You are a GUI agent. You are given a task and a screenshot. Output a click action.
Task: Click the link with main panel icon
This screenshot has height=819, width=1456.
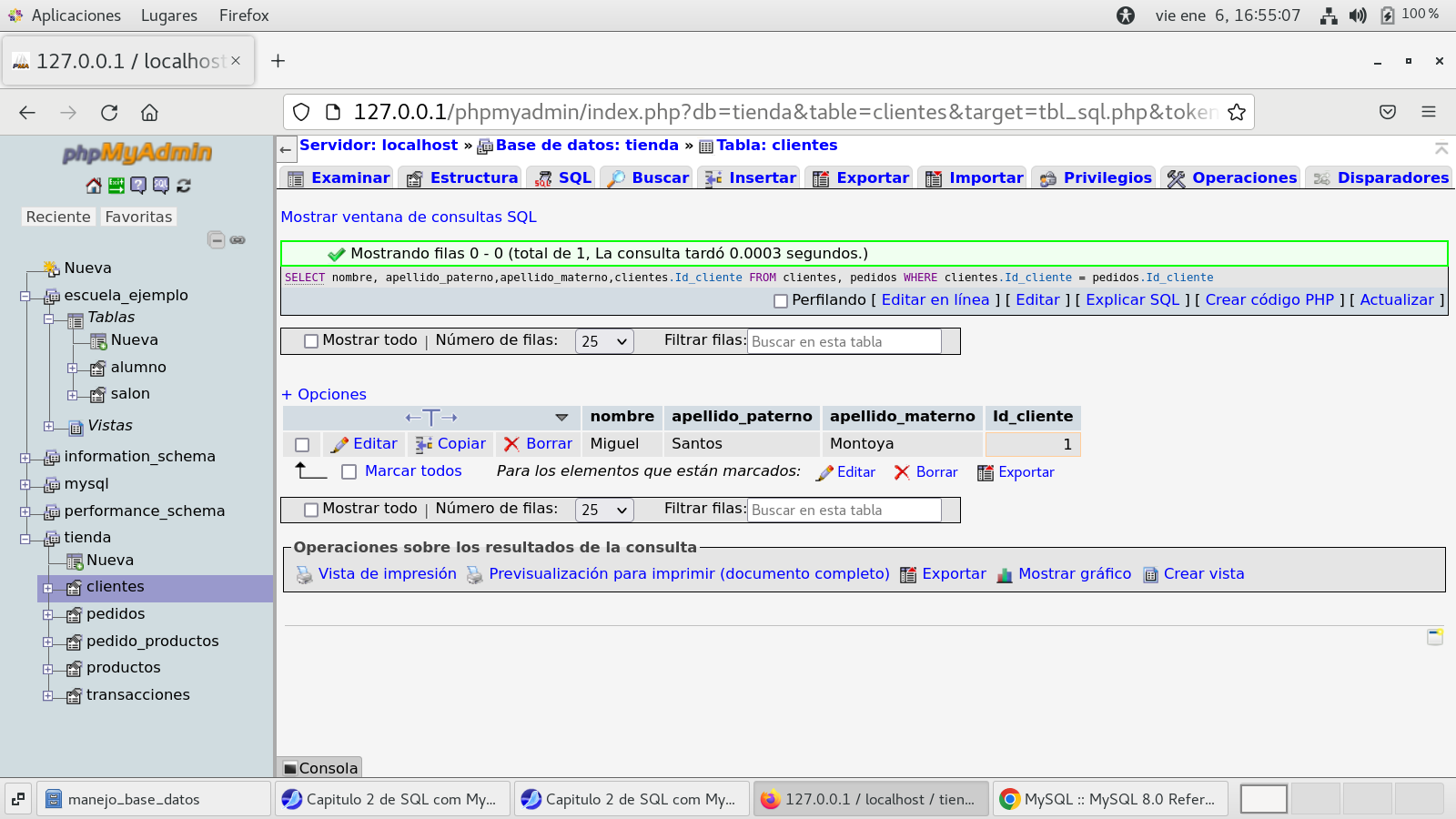pos(238,240)
